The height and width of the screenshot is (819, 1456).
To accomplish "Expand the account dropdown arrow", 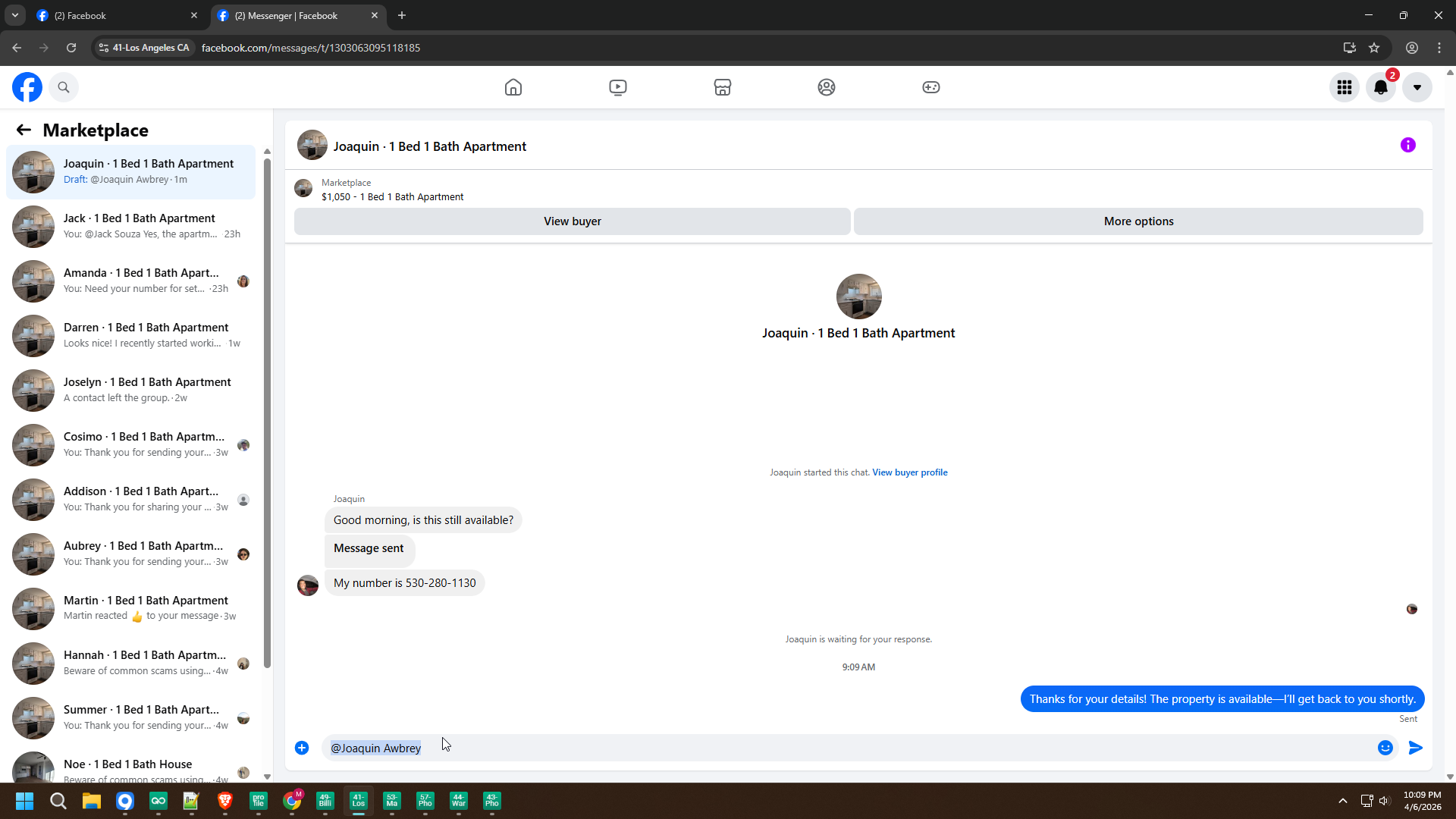I will (1417, 87).
